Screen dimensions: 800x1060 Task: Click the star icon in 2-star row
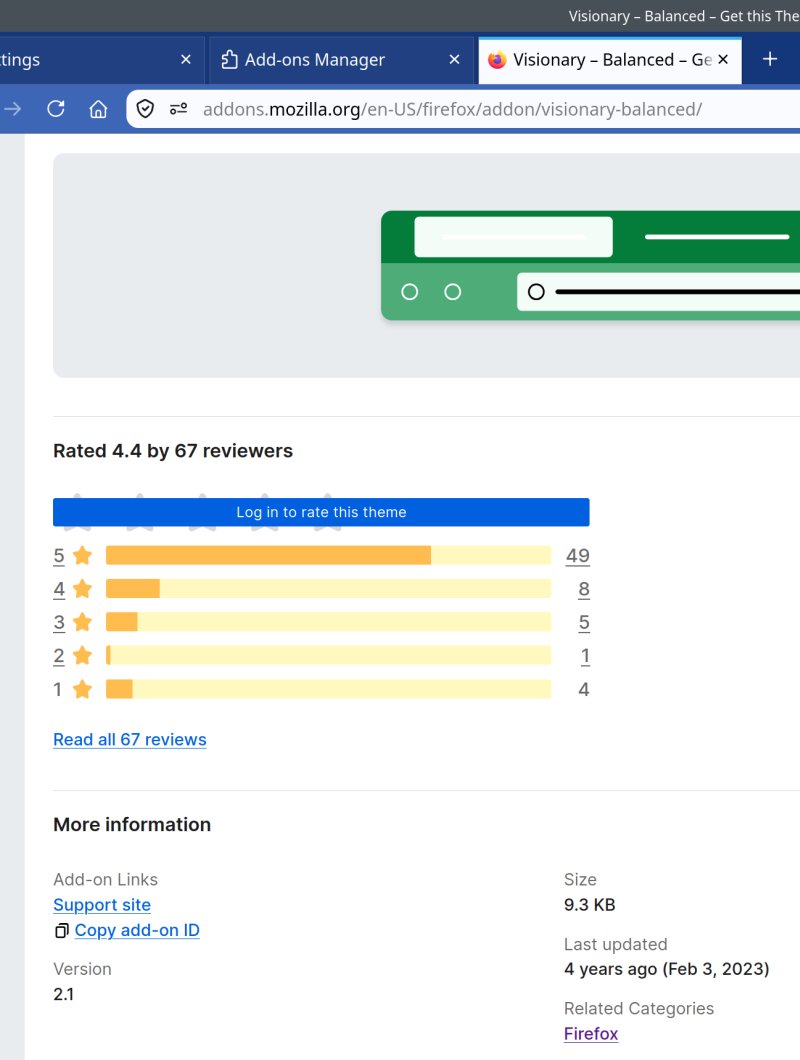83,656
